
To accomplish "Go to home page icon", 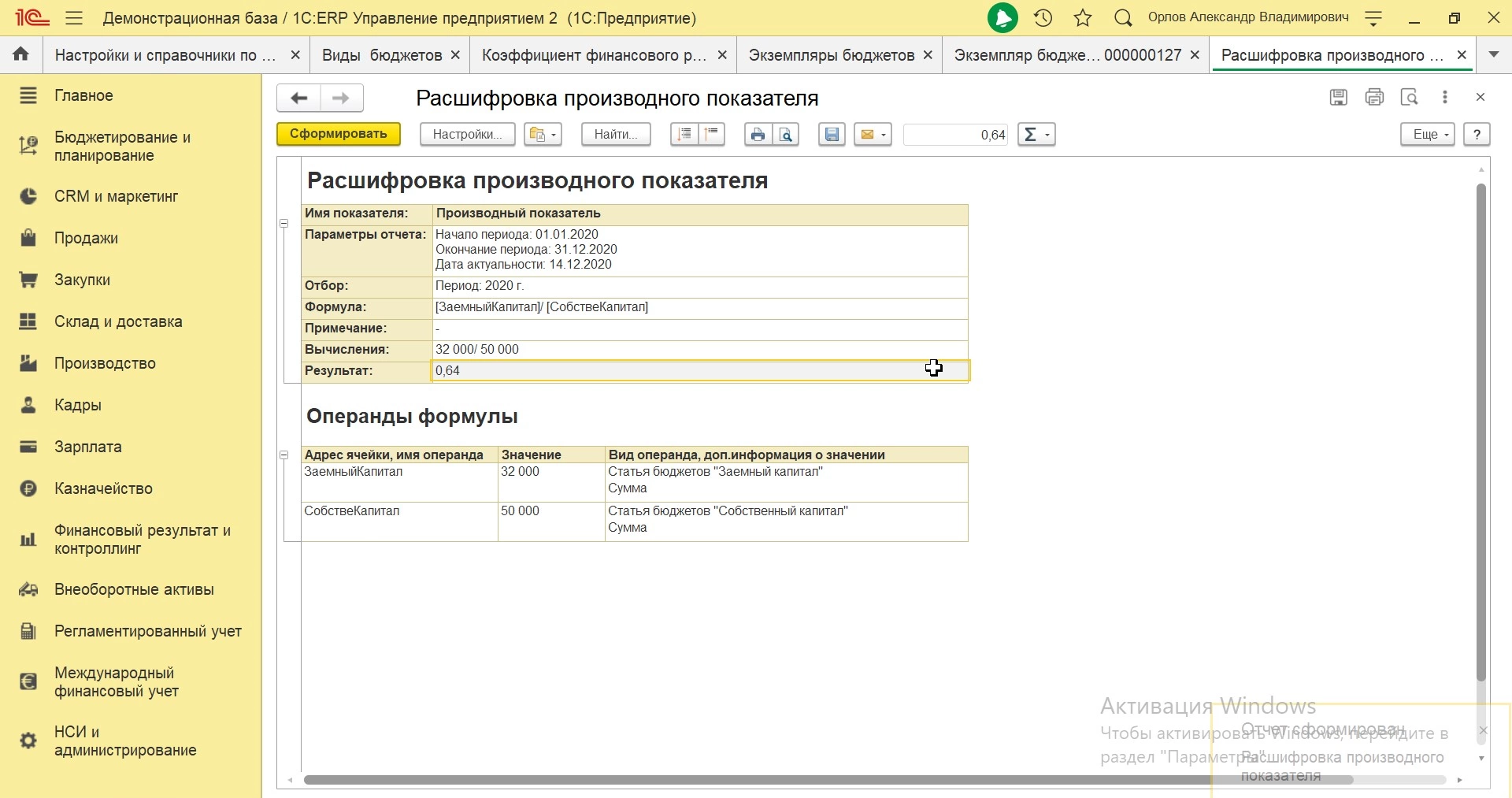I will 21,55.
